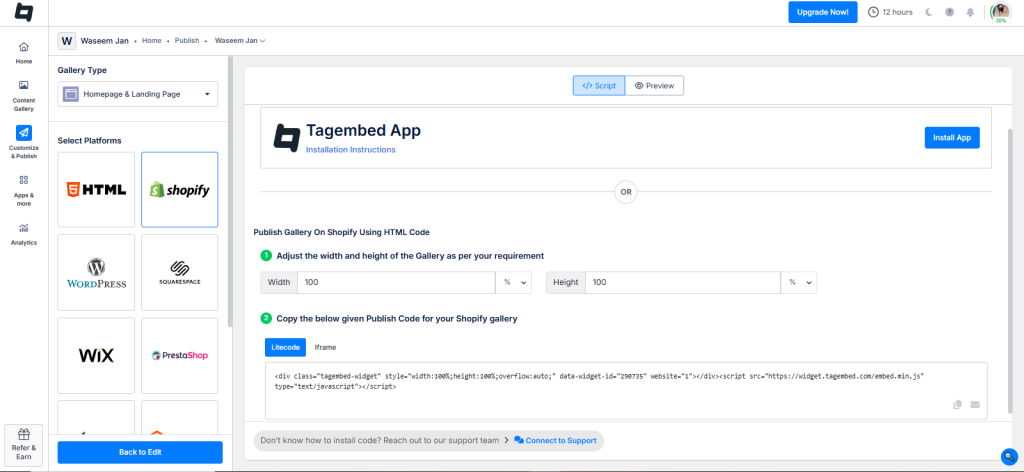The height and width of the screenshot is (472, 1024).
Task: Switch to the Script tab
Action: pyautogui.click(x=599, y=86)
